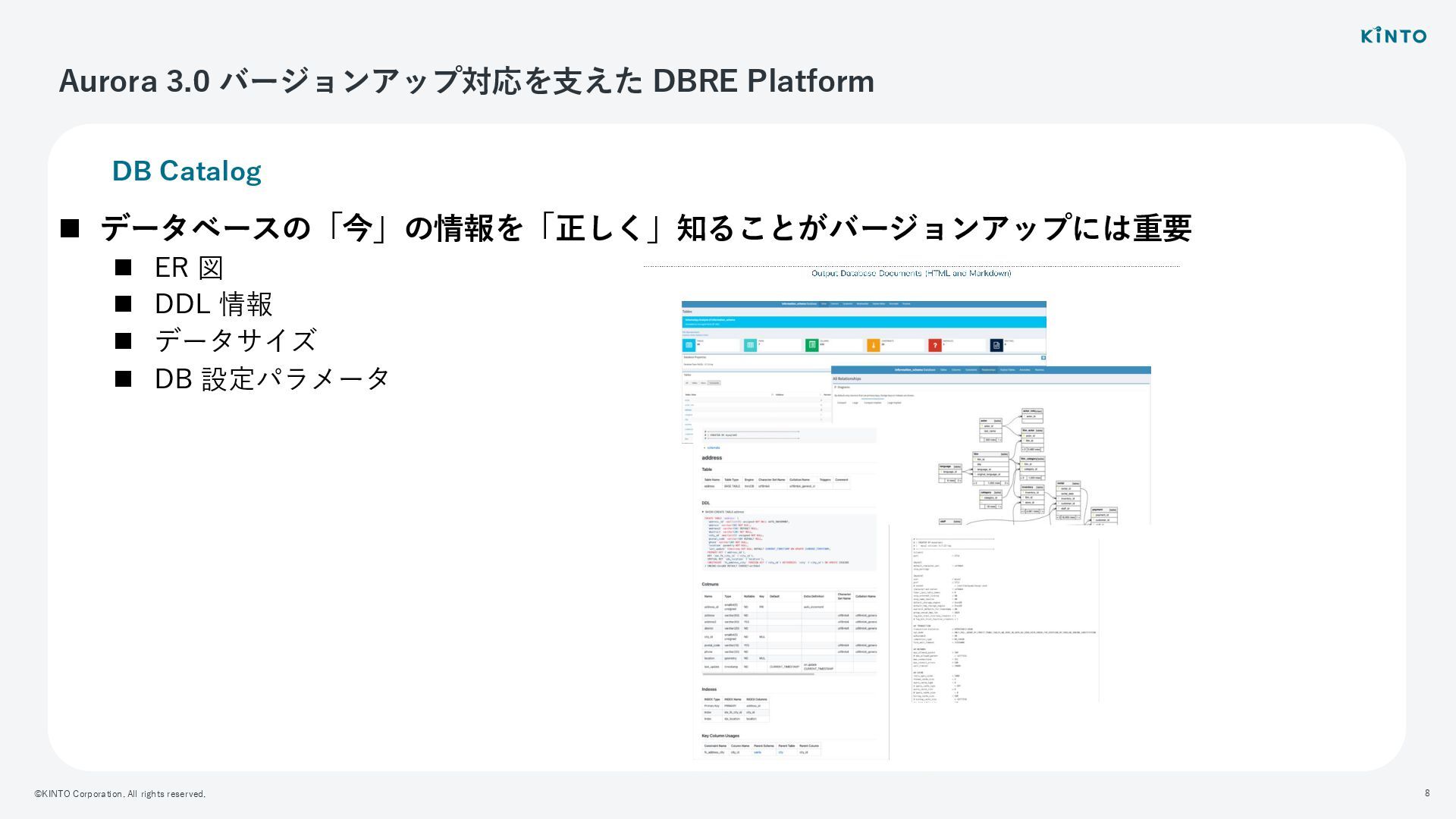Click the teal Views summary icon
1456x819 pixels.
[x=750, y=345]
